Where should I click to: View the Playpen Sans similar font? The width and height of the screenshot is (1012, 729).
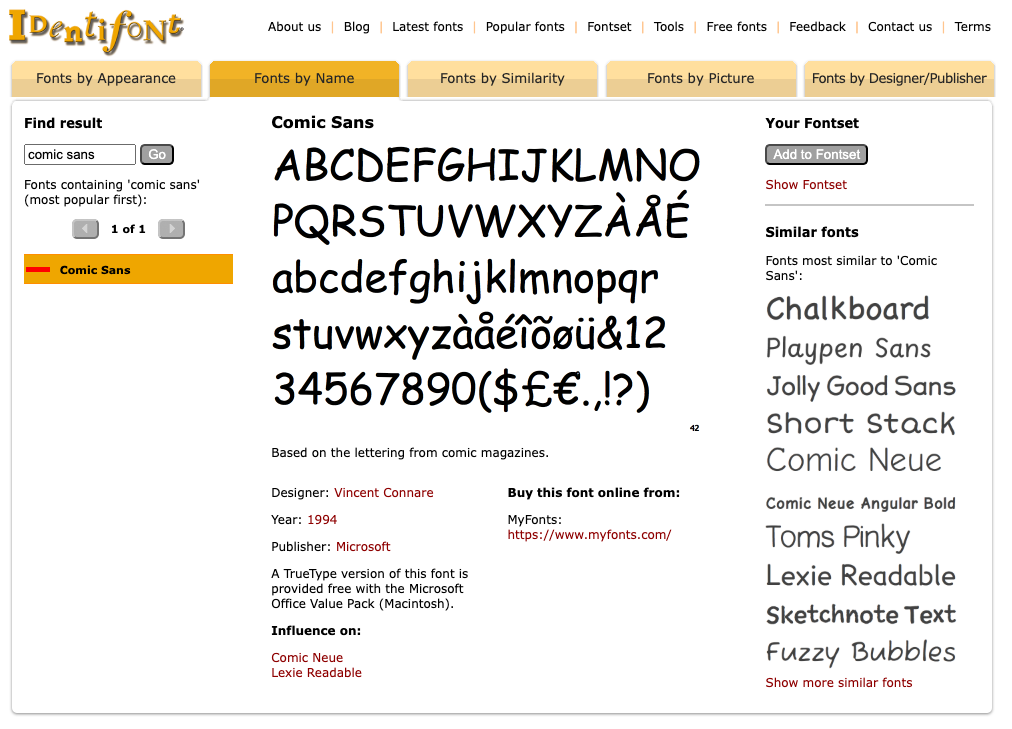click(x=849, y=349)
